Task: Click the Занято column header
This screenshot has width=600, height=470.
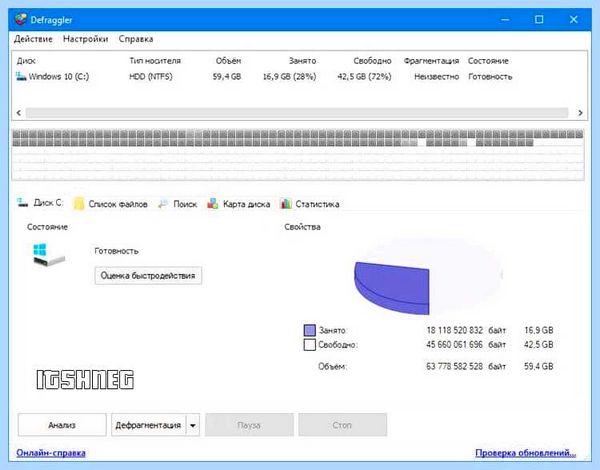Action: tap(302, 61)
